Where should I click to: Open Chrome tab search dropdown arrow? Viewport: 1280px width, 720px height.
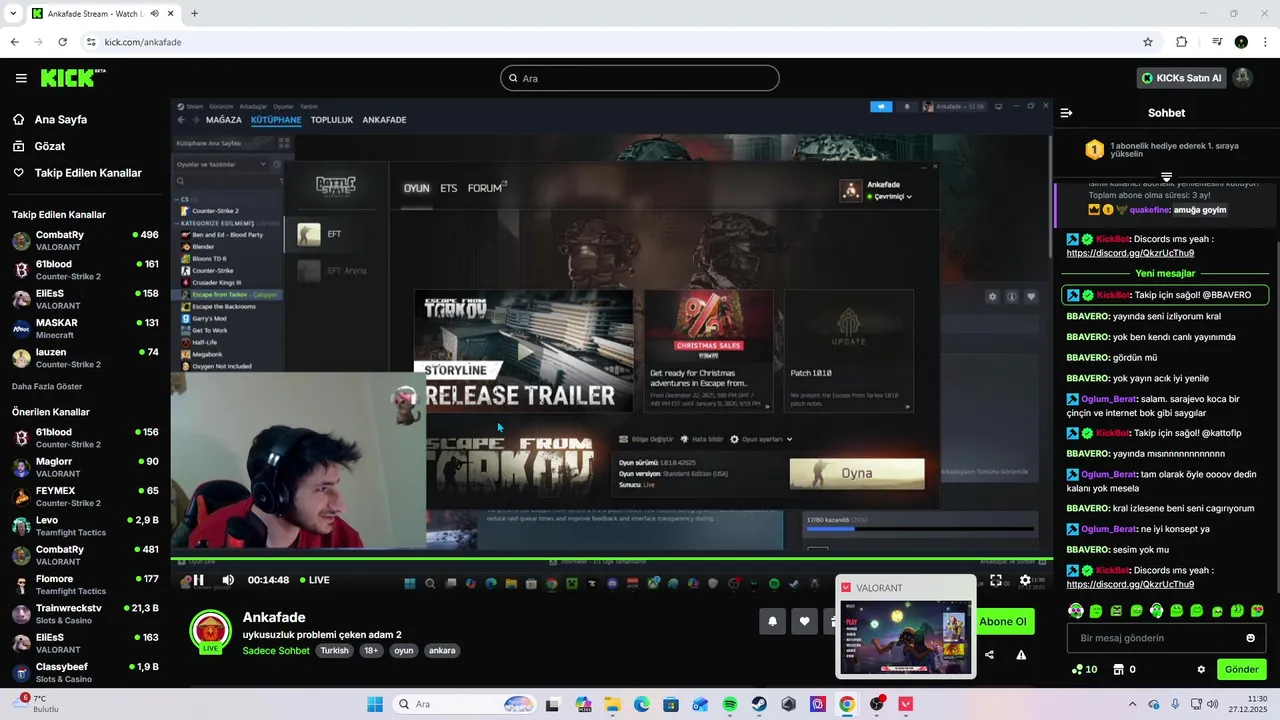(x=14, y=14)
